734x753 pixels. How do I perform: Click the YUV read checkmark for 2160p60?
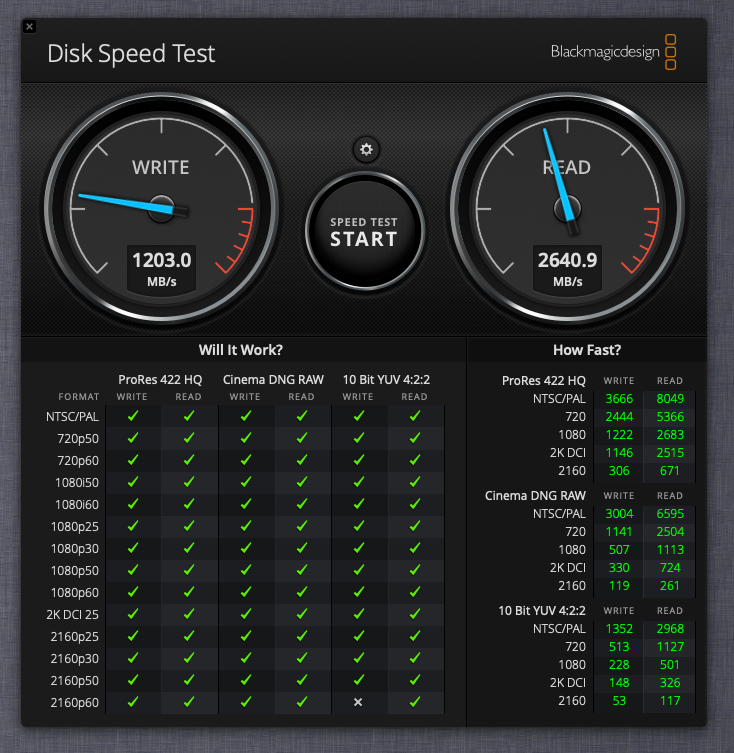click(415, 702)
